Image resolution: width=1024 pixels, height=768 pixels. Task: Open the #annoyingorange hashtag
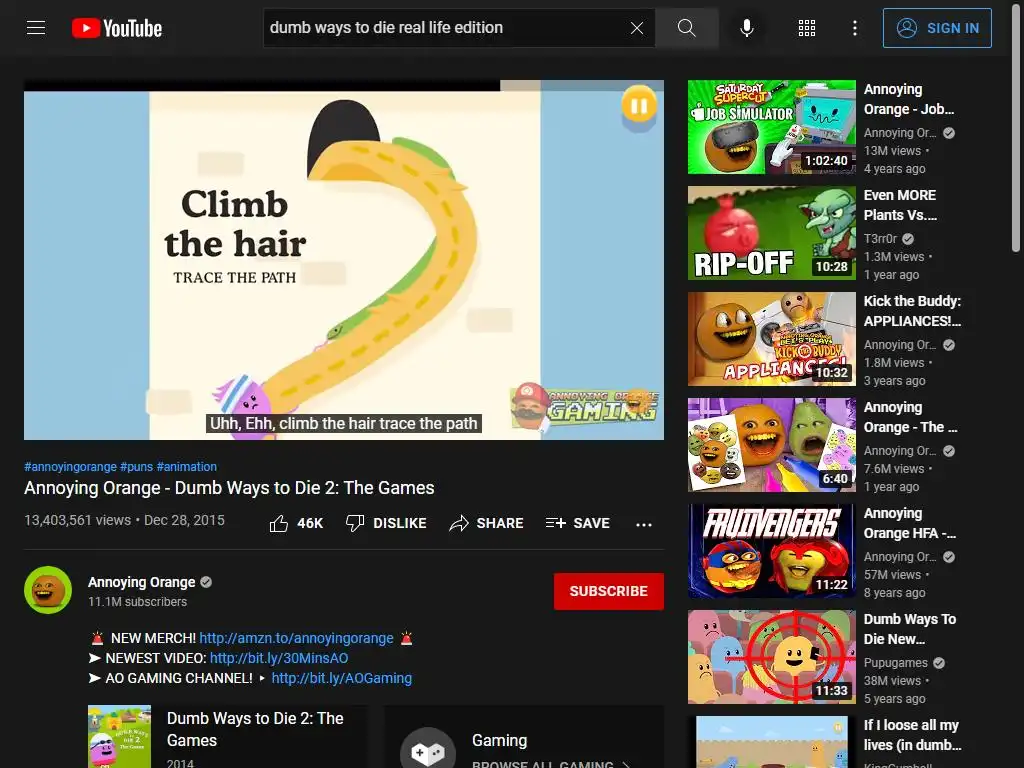coord(71,467)
